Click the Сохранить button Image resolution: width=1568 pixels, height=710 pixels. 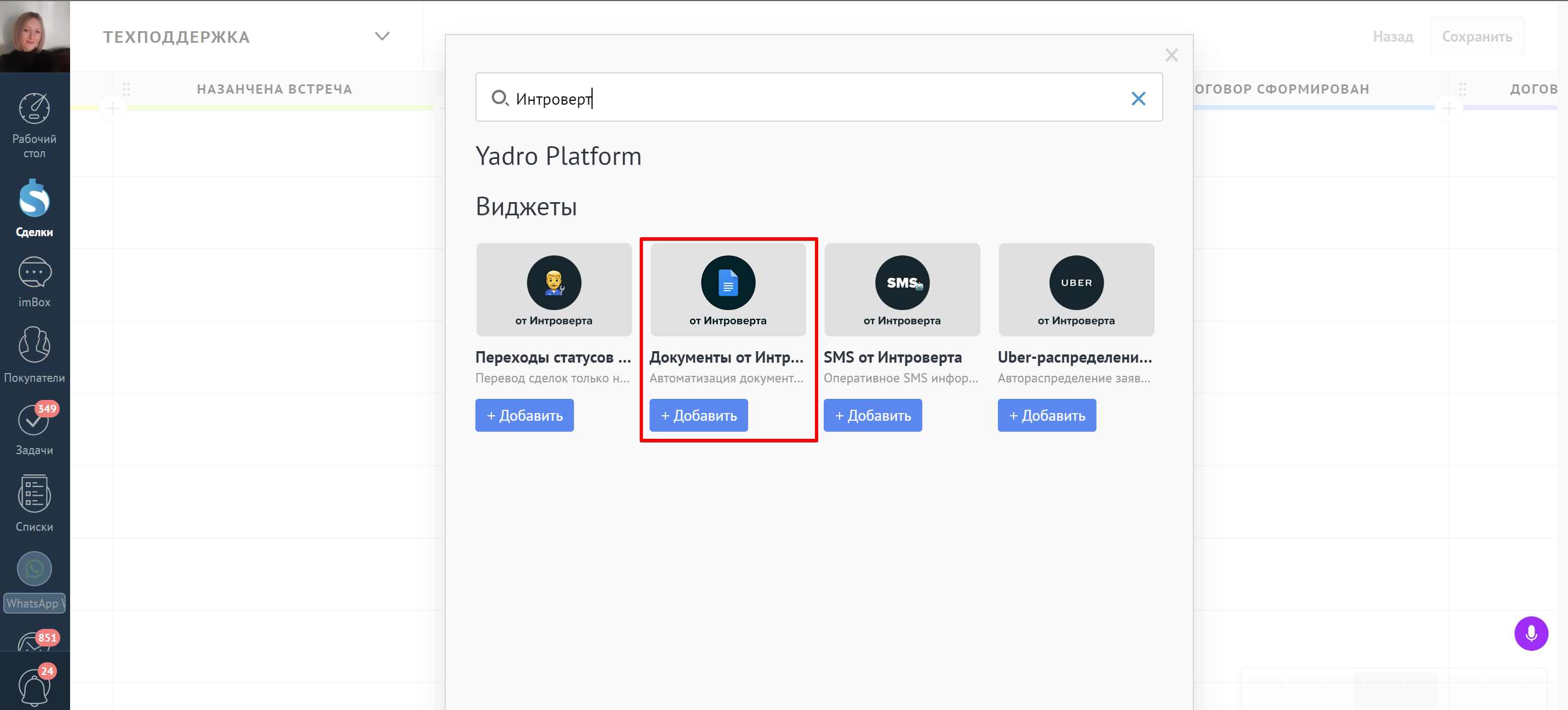point(1476,37)
